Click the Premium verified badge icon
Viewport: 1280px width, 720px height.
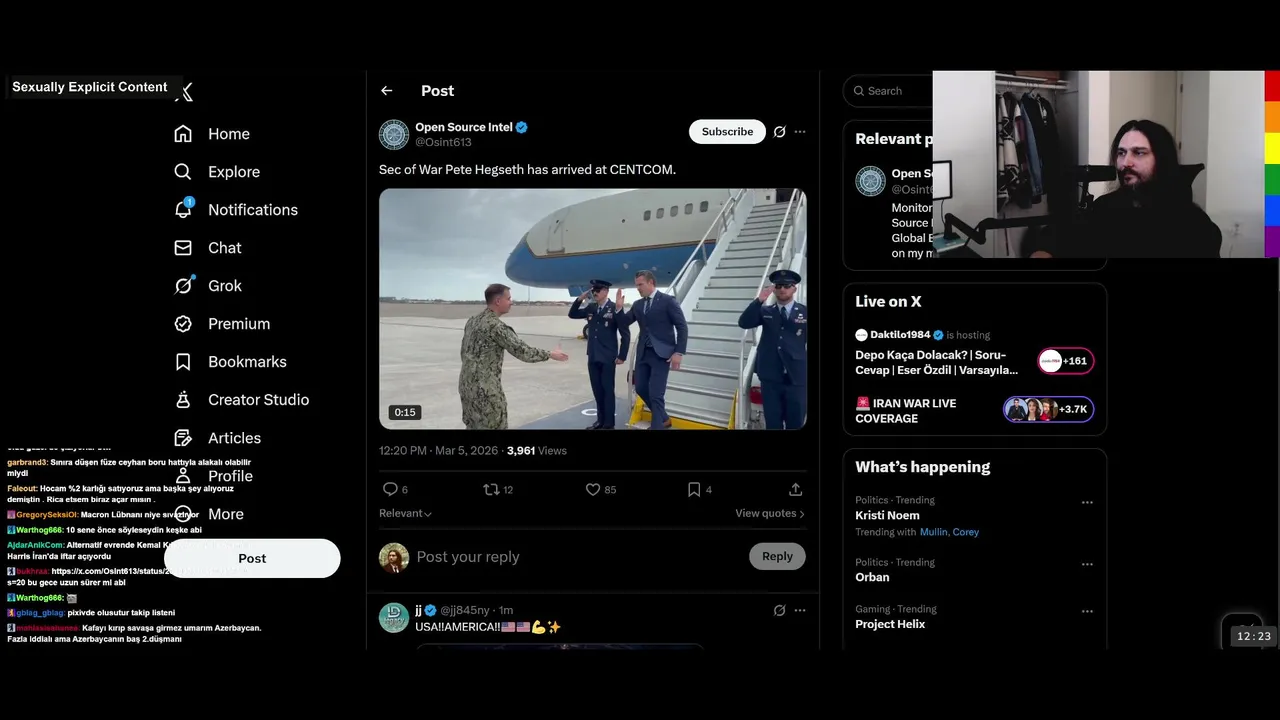pos(183,324)
